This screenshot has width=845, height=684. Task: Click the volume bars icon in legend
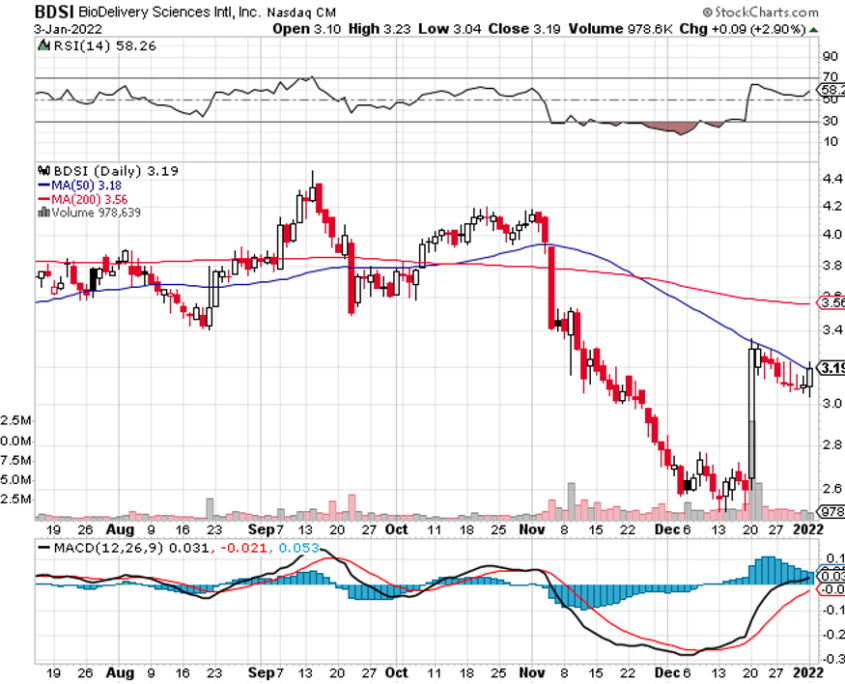point(42,211)
